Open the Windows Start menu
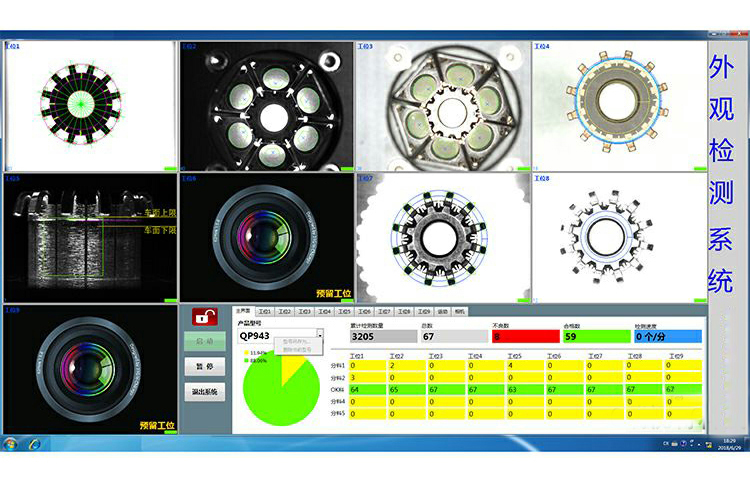This screenshot has height=485, width=750. pos(10,443)
